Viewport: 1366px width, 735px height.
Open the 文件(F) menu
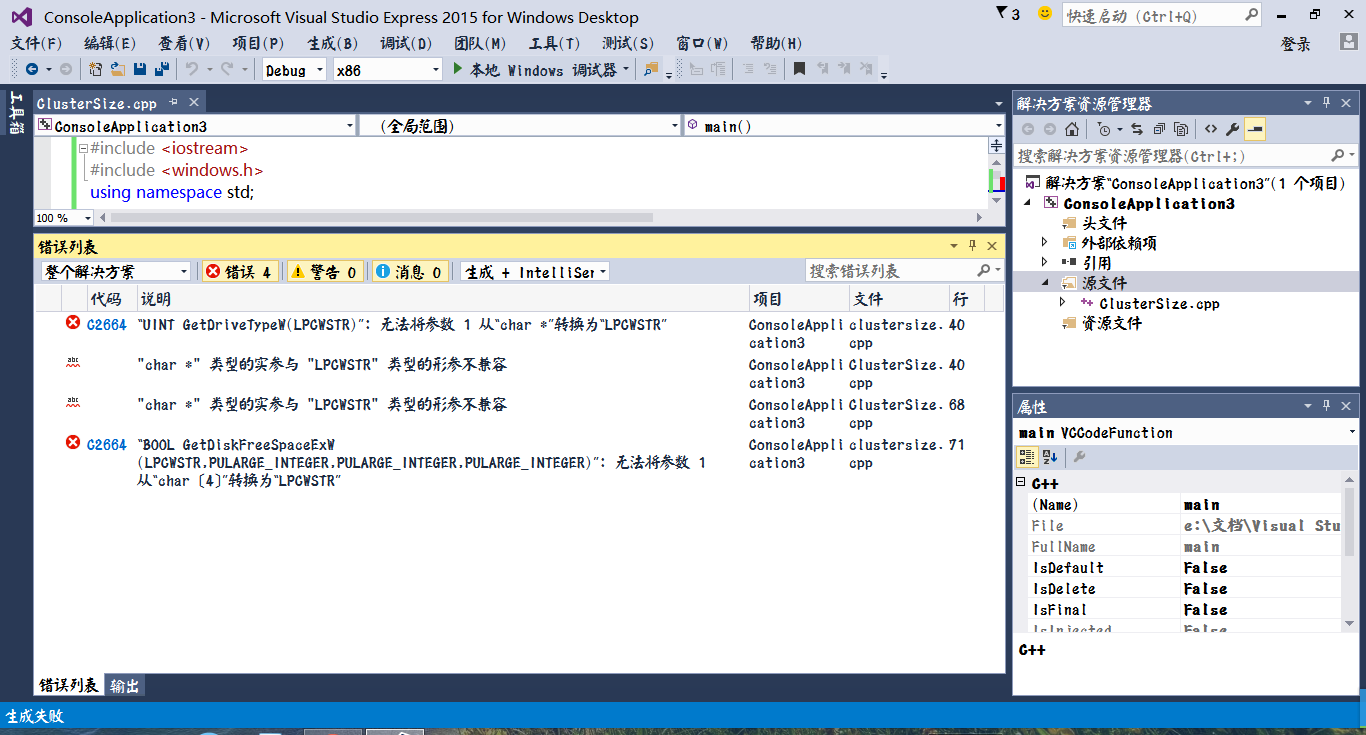[x=36, y=43]
